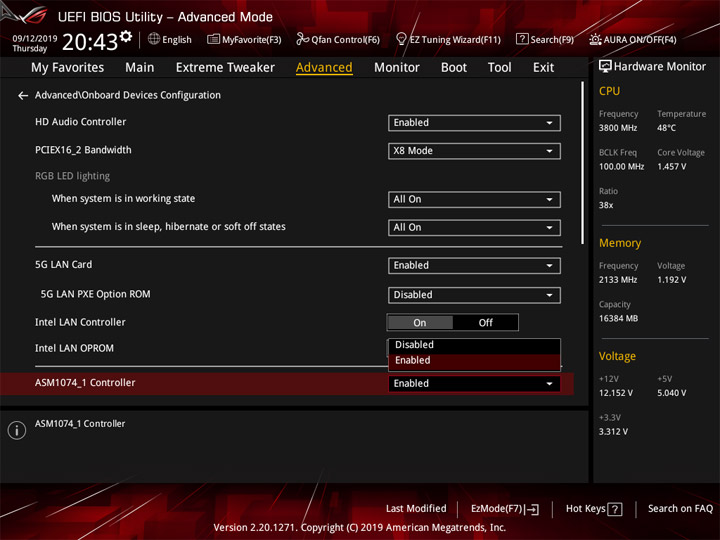Screen dimensions: 720x540
Task: Click the 20:43 clock display
Action: point(90,42)
